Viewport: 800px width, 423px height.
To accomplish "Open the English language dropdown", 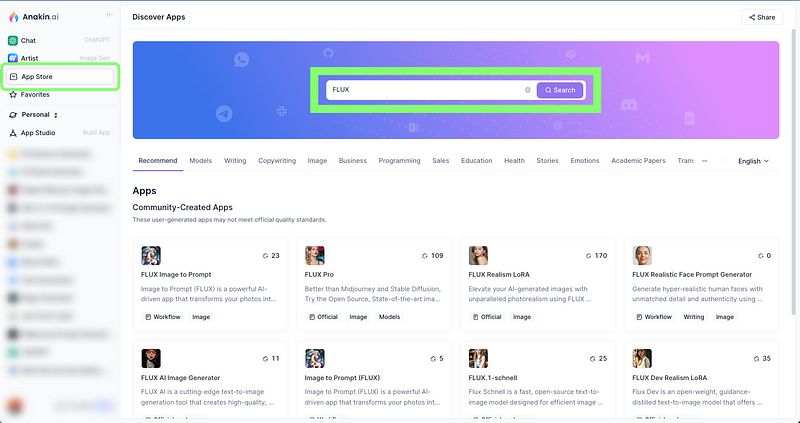I will click(x=753, y=161).
